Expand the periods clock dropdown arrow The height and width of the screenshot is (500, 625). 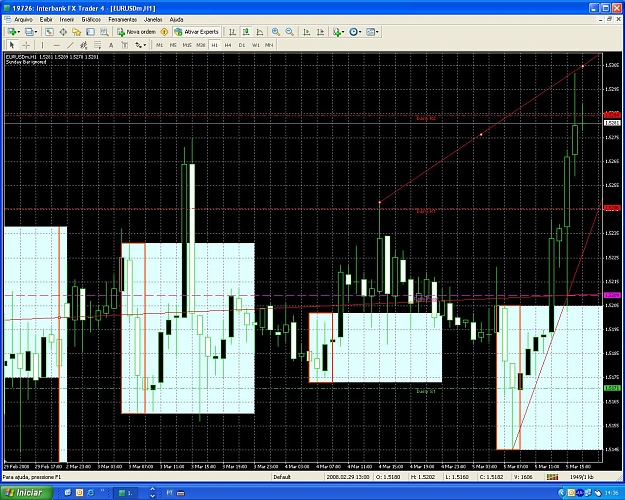(360, 32)
